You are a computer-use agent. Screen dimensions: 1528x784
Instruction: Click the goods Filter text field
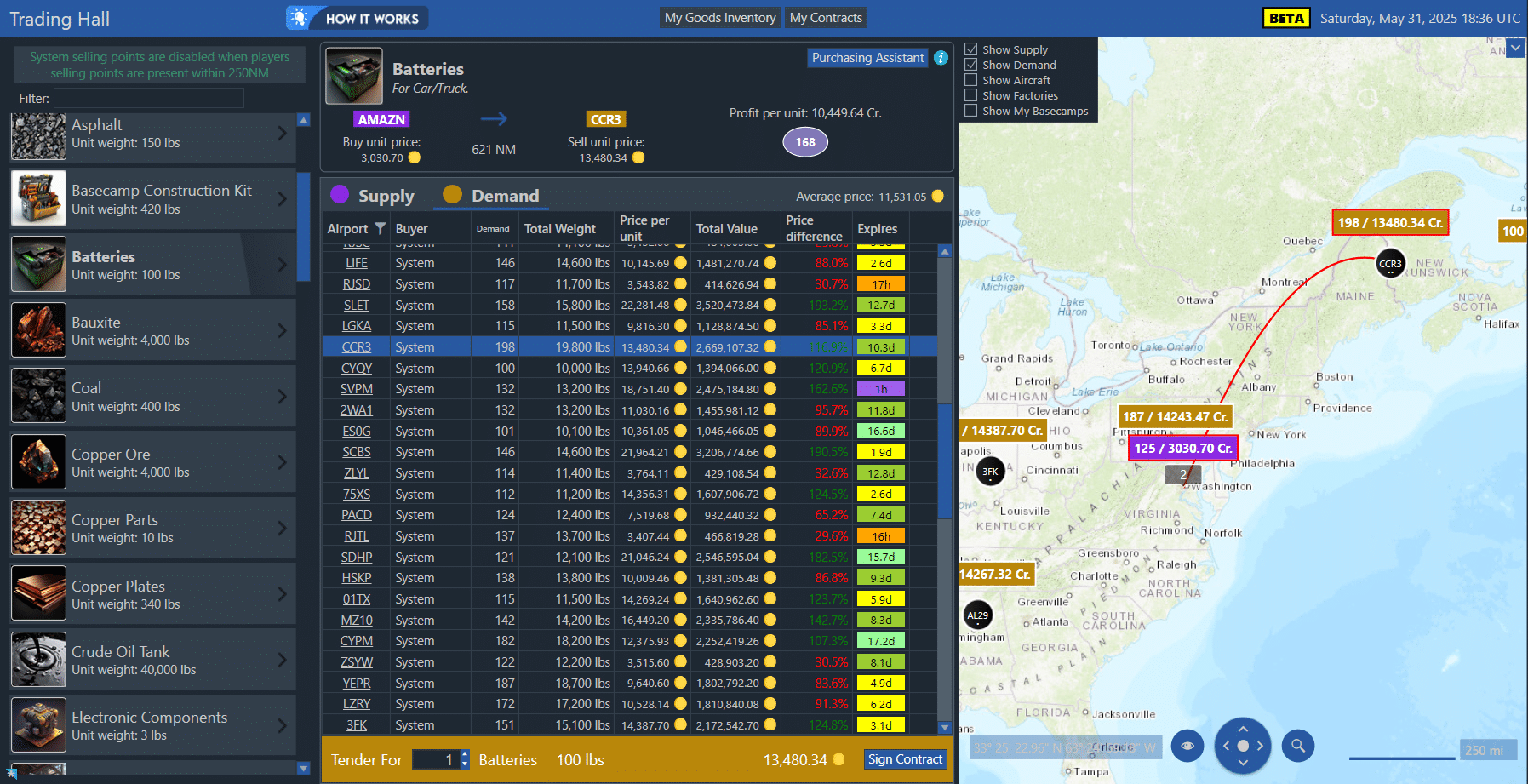[149, 98]
